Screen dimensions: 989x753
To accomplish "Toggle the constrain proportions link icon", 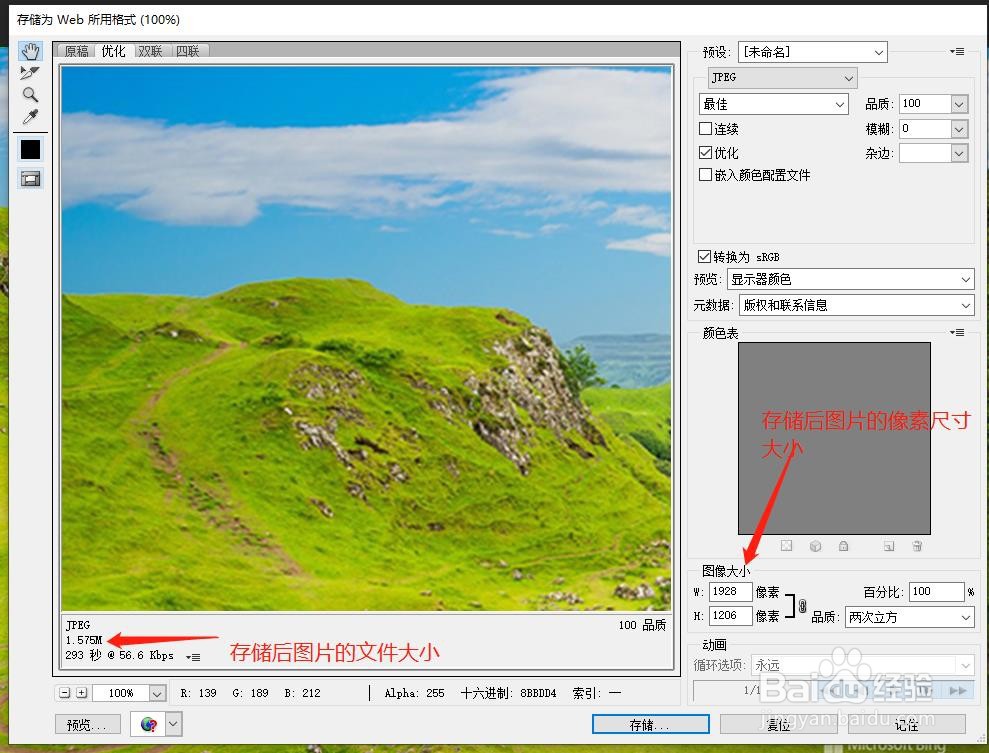I will pos(802,606).
